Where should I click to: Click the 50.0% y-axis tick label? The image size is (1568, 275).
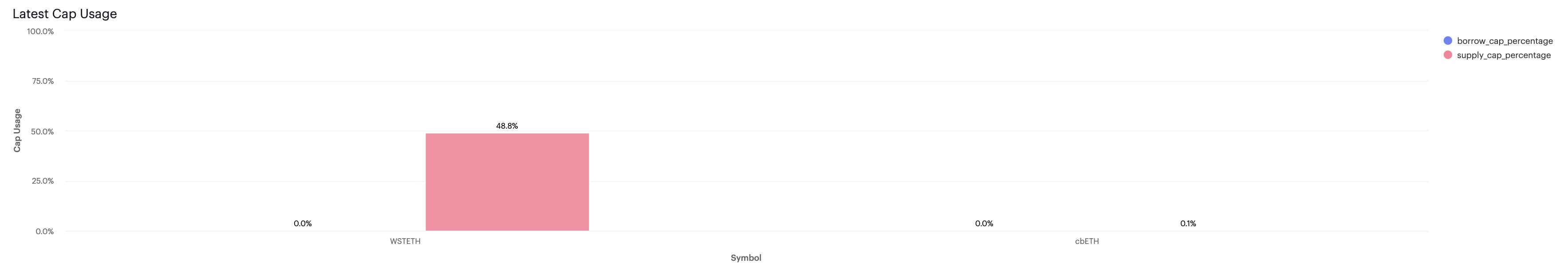pos(43,131)
